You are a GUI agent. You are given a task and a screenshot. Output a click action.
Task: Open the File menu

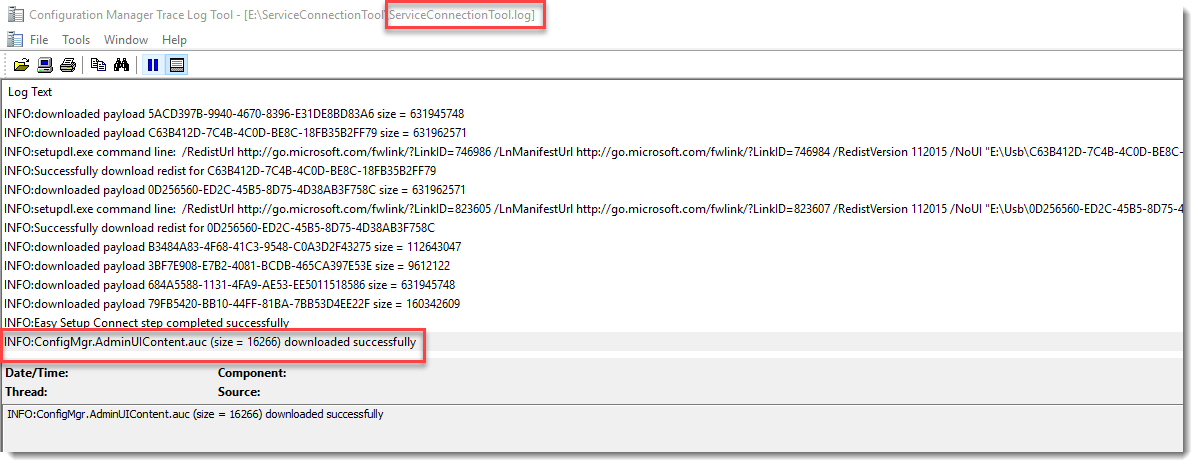coord(39,40)
